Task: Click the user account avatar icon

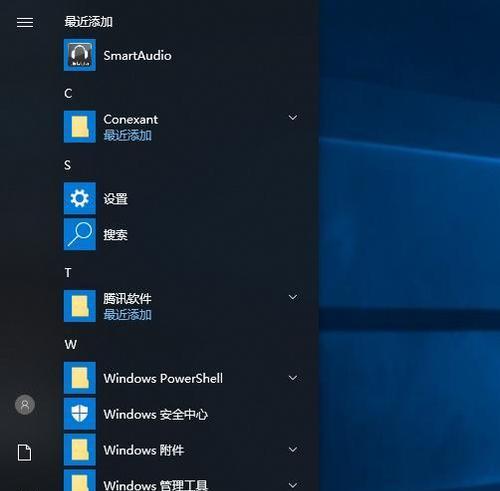Action: [25, 405]
